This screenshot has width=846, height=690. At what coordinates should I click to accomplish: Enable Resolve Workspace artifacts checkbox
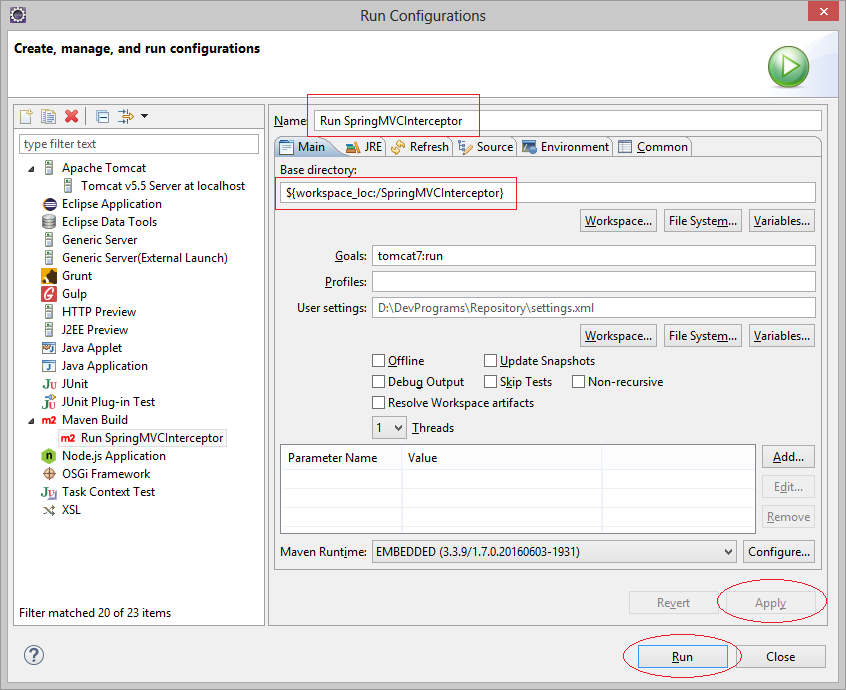(x=379, y=402)
